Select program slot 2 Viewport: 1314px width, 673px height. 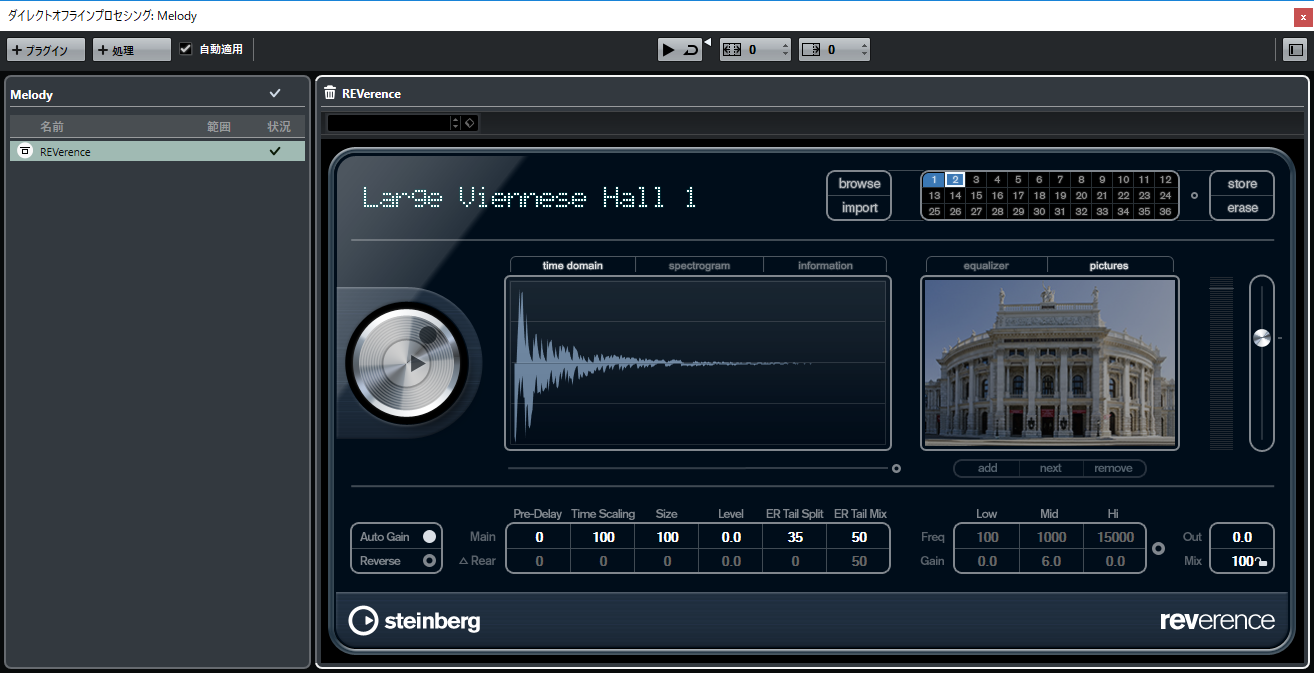955,180
